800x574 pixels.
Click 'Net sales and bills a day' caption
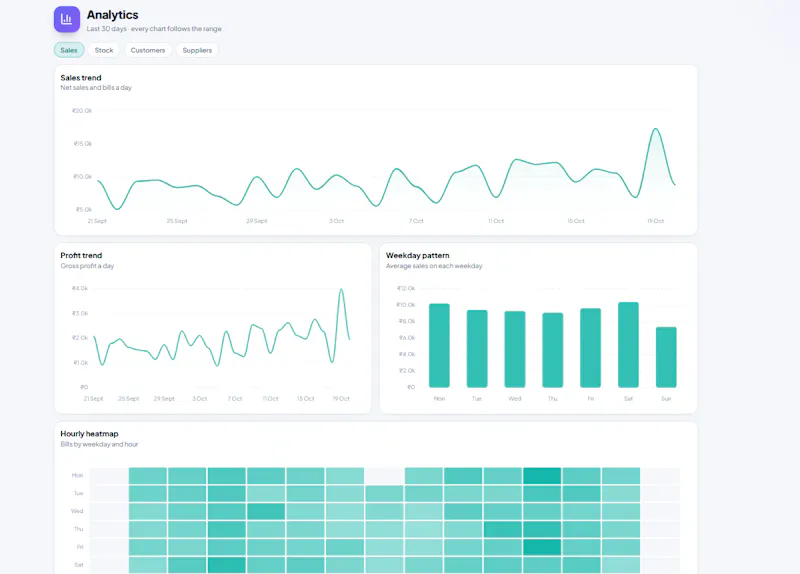(x=96, y=88)
